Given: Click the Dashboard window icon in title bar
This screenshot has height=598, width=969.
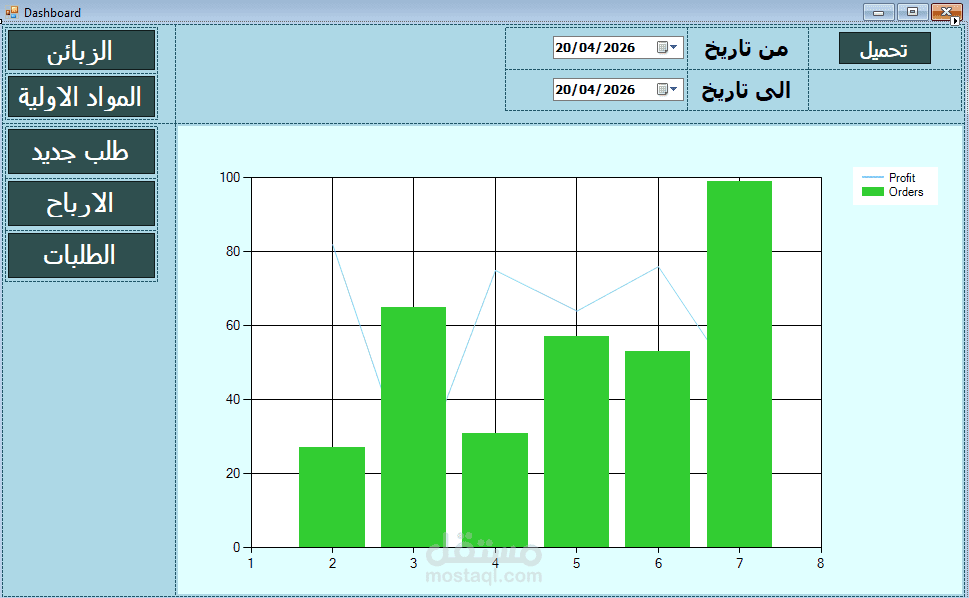Looking at the screenshot, I should tap(11, 12).
